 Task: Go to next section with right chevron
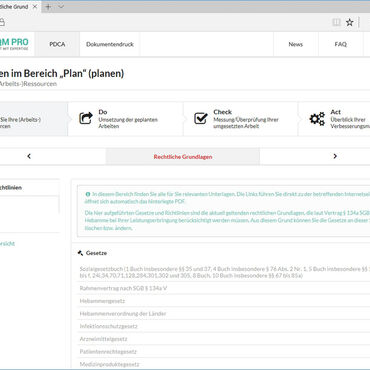(x=335, y=156)
